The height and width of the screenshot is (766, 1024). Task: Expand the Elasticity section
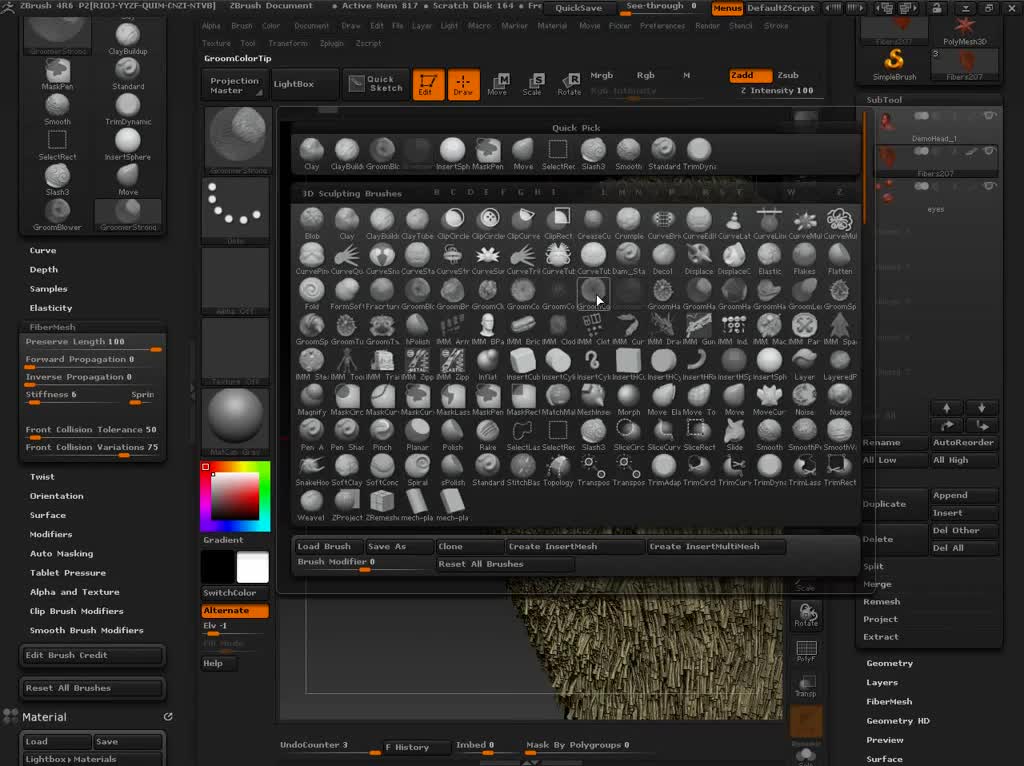(x=51, y=308)
